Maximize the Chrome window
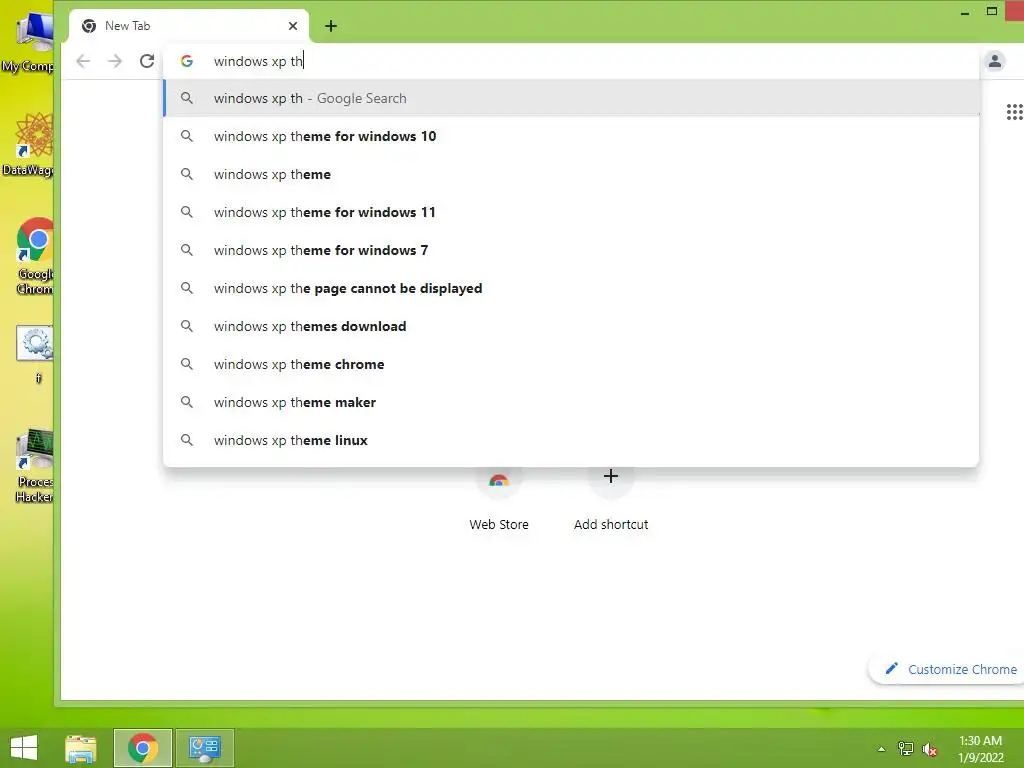 pos(991,12)
